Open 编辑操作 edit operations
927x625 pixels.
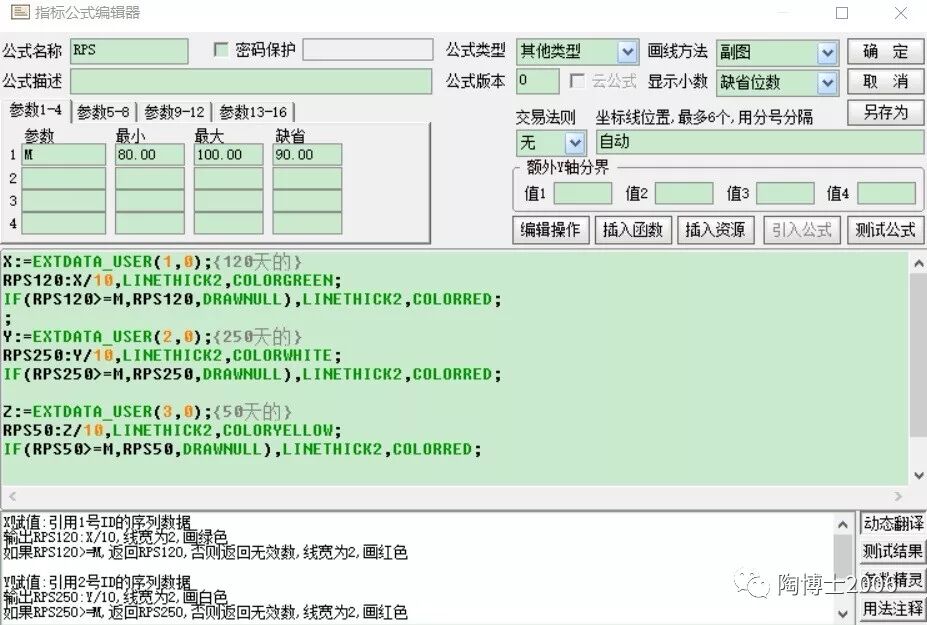pyautogui.click(x=550, y=230)
